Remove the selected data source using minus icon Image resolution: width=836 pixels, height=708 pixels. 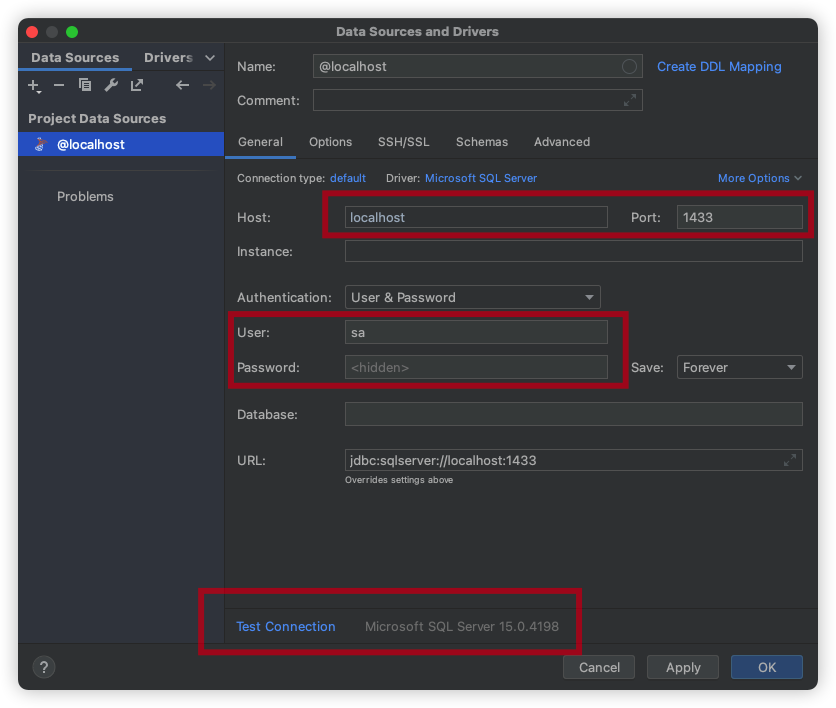59,85
